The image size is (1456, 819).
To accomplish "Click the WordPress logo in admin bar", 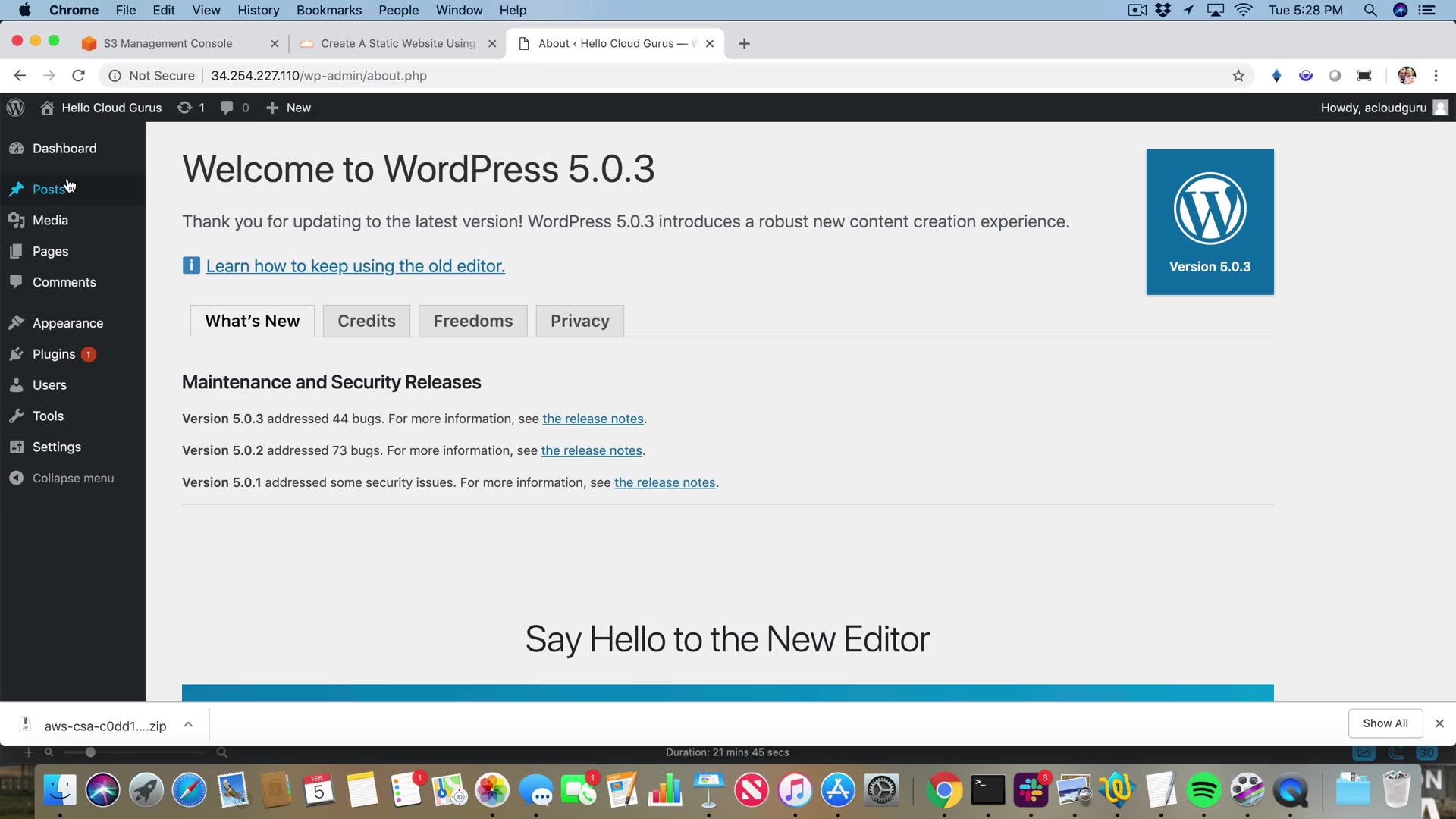I will [x=16, y=108].
